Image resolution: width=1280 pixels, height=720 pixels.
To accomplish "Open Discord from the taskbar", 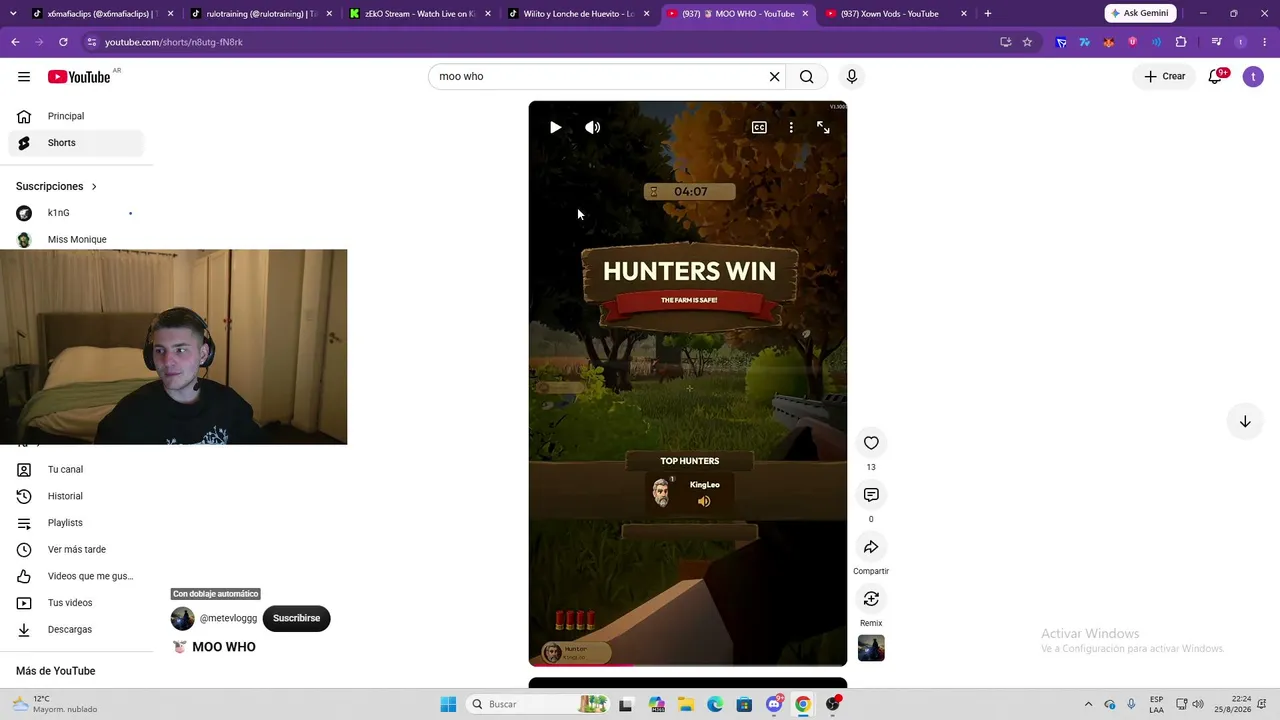I will 774,704.
